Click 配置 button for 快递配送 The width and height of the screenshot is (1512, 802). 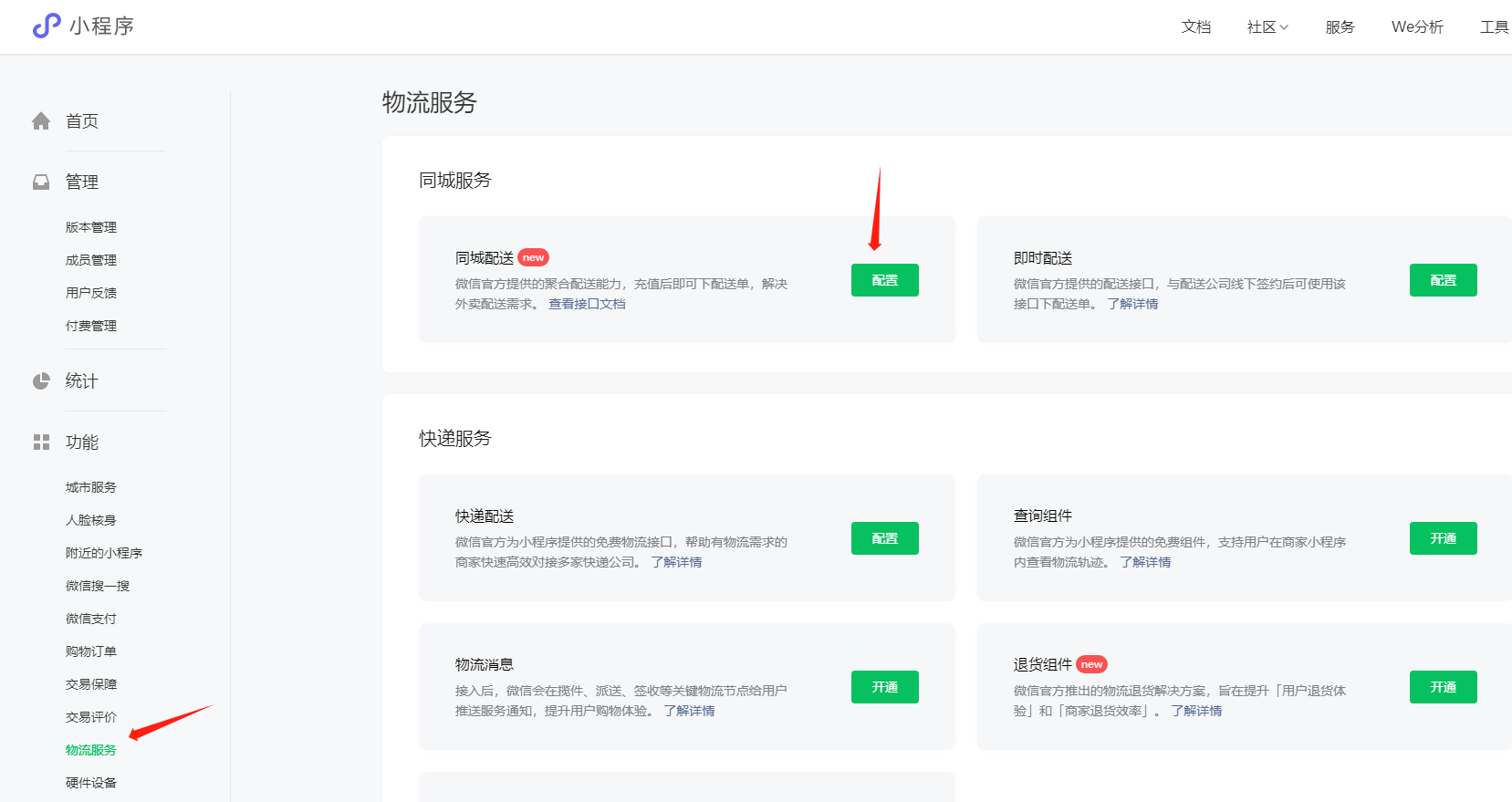(885, 538)
